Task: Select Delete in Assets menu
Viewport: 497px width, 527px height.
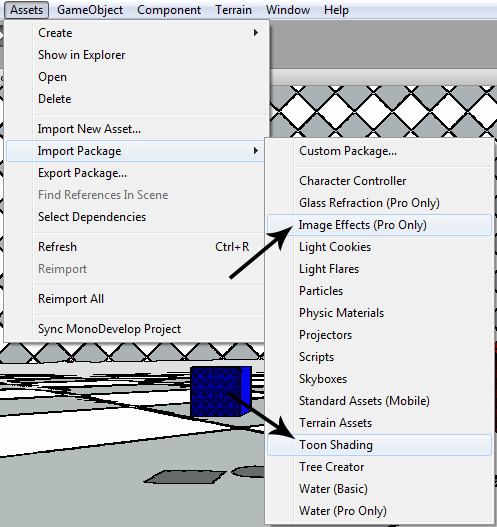Action: tap(135, 99)
